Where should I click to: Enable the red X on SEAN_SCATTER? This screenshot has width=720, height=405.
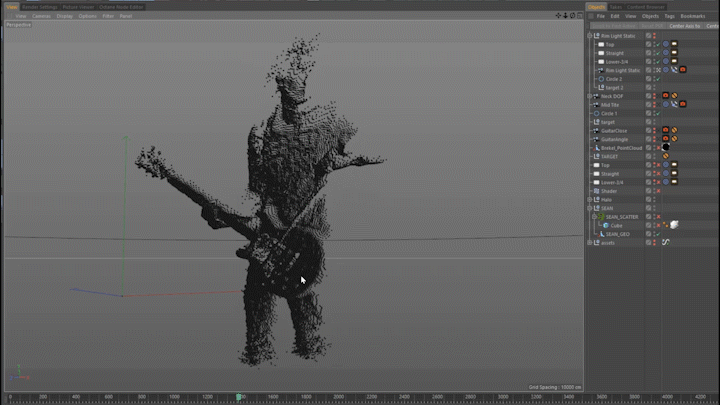658,217
